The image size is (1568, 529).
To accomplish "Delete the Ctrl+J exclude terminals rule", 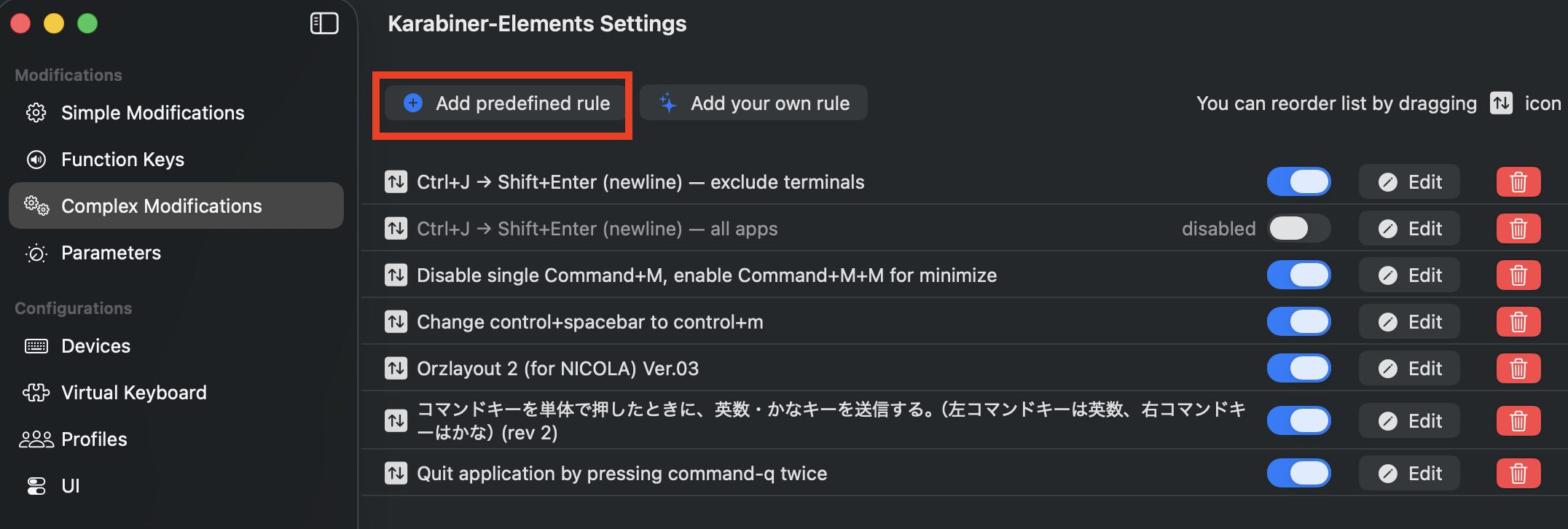I will [1518, 182].
